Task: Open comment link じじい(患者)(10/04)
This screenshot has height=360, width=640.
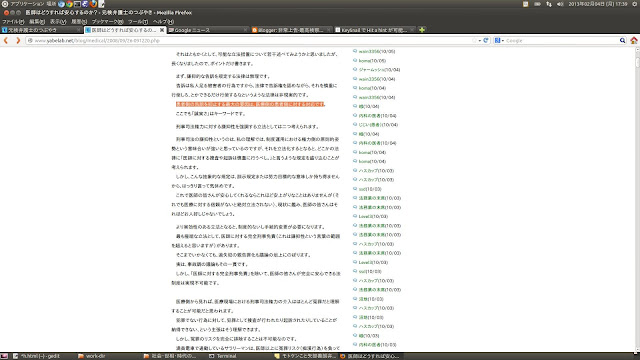Action: coord(378,125)
